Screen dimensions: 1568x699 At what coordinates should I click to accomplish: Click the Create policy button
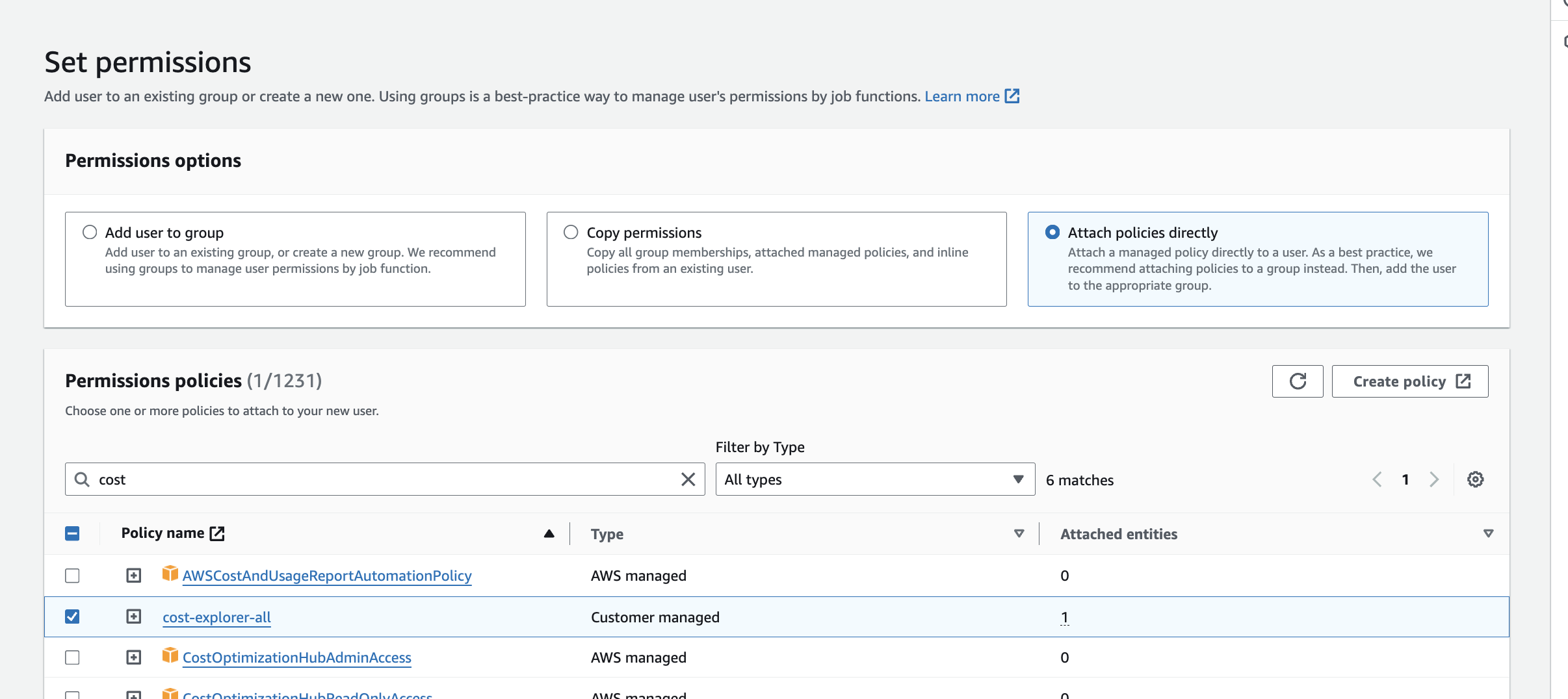(x=1409, y=381)
